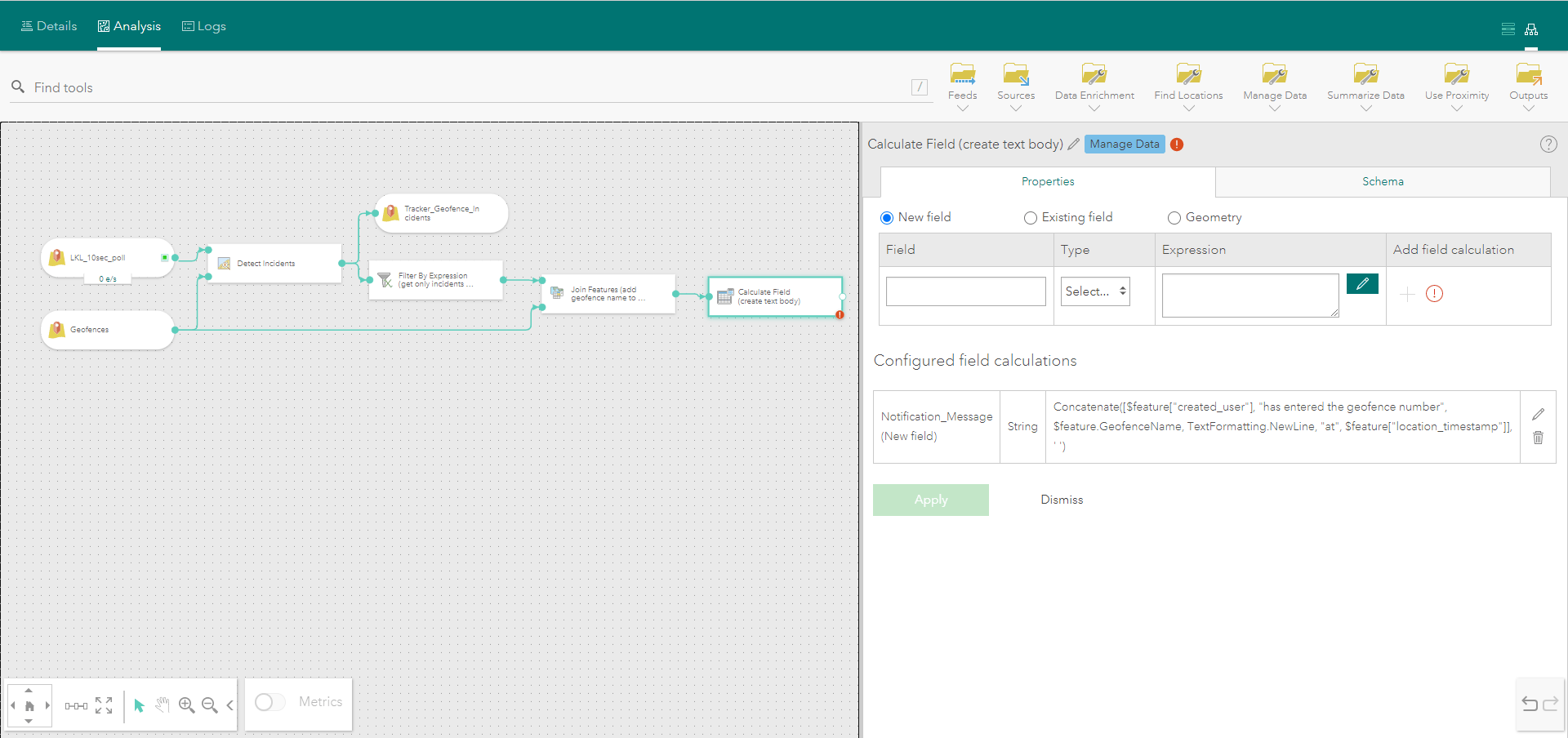
Task: Open the Sources tool category
Action: point(1015,82)
